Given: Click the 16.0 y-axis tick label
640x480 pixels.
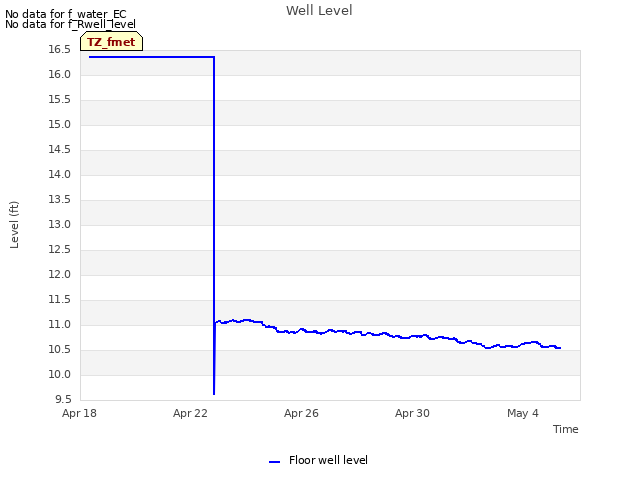Looking at the screenshot, I should 60,74.
